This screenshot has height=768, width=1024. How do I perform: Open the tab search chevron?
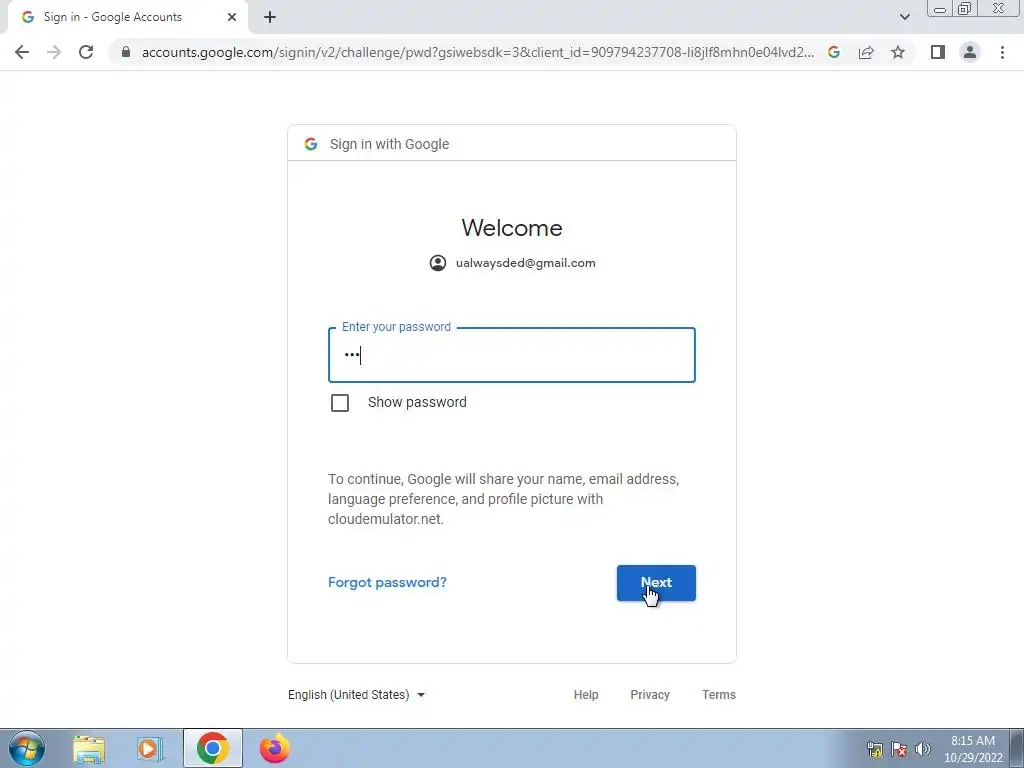pos(904,17)
